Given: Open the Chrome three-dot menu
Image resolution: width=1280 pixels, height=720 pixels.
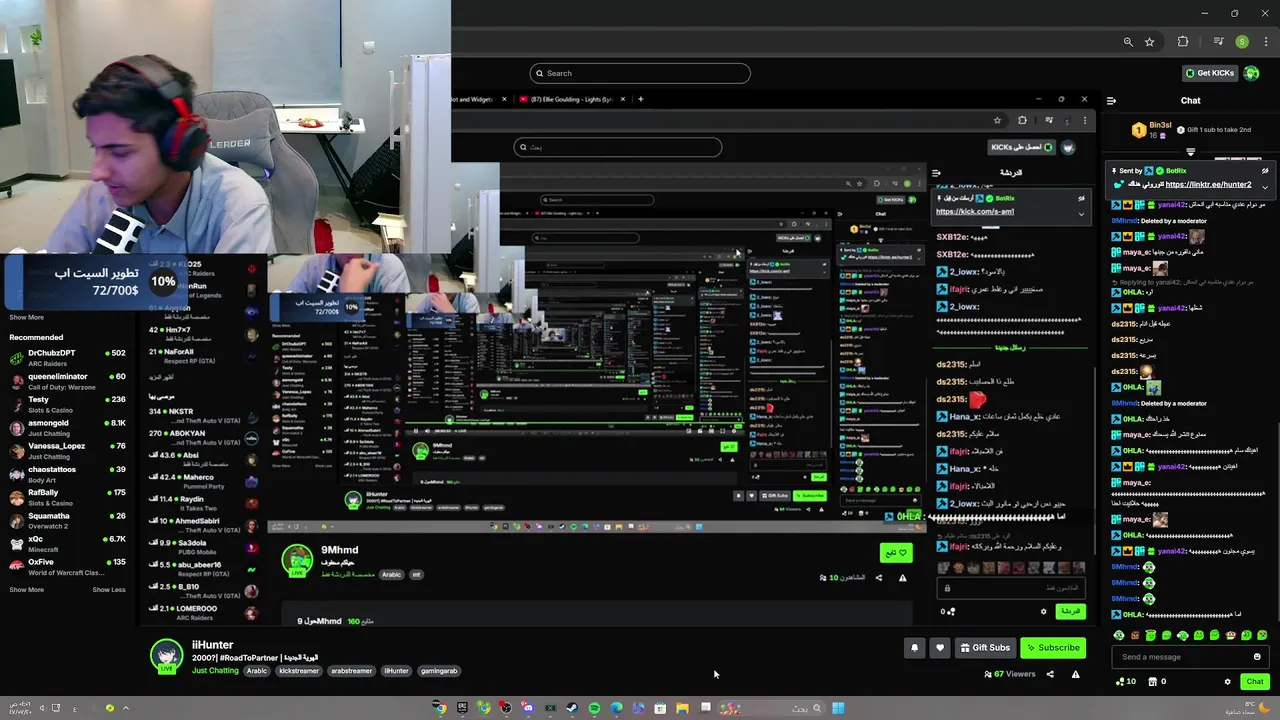Looking at the screenshot, I should click(x=1267, y=42).
